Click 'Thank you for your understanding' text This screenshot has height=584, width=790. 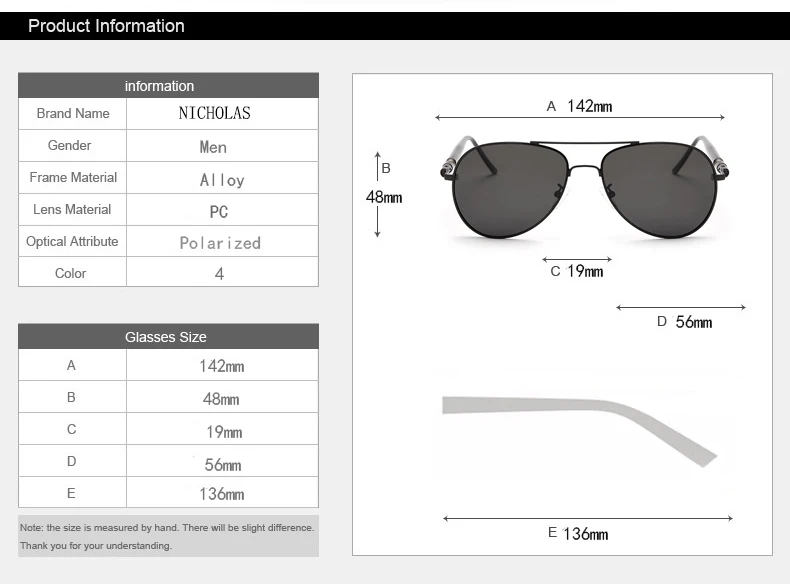pos(96,546)
